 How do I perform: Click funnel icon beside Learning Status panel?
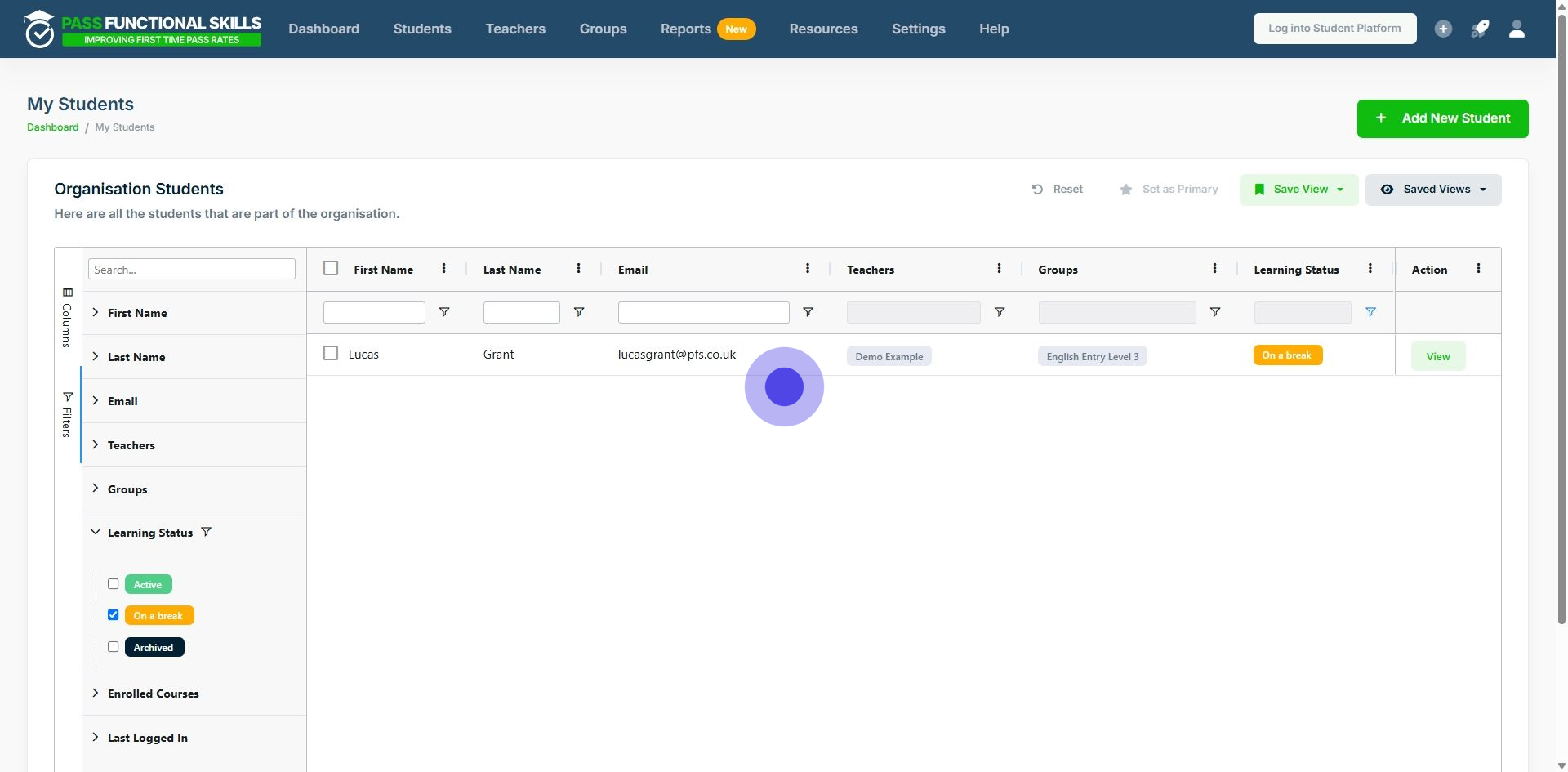coord(206,532)
